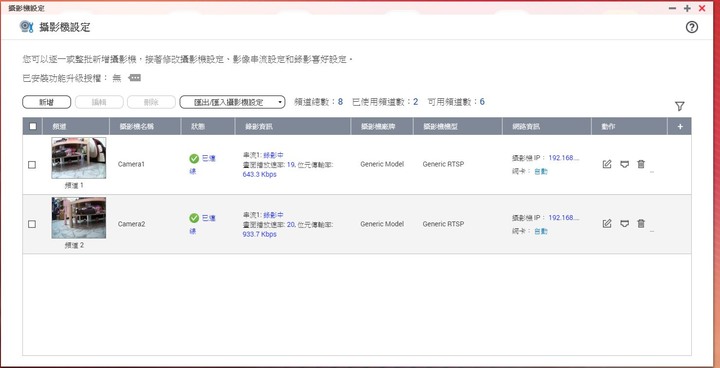Toggle select-all checkbox in table header
The image size is (720, 368).
click(33, 126)
